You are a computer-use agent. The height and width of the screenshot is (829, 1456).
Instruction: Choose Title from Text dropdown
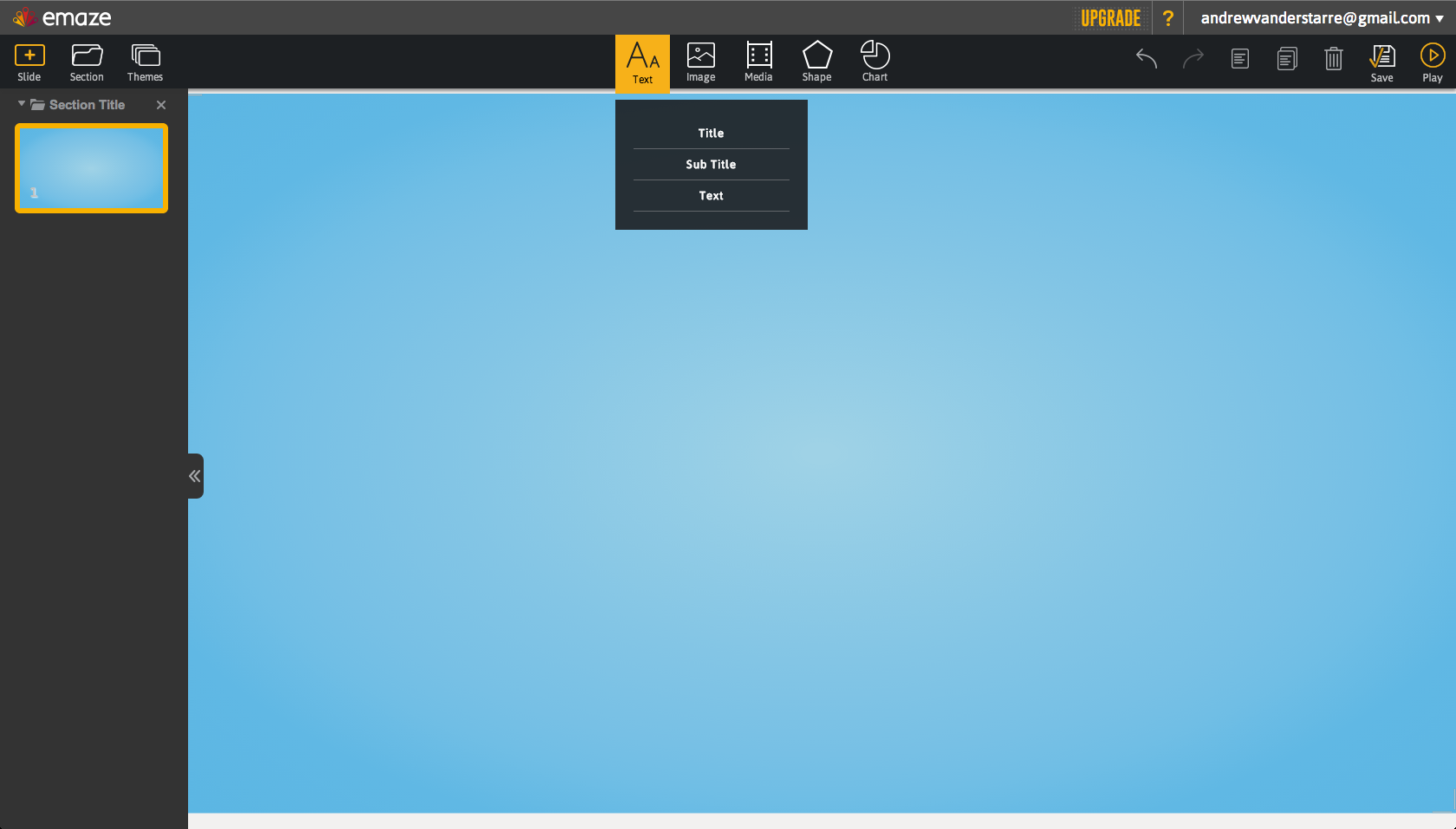pos(711,134)
